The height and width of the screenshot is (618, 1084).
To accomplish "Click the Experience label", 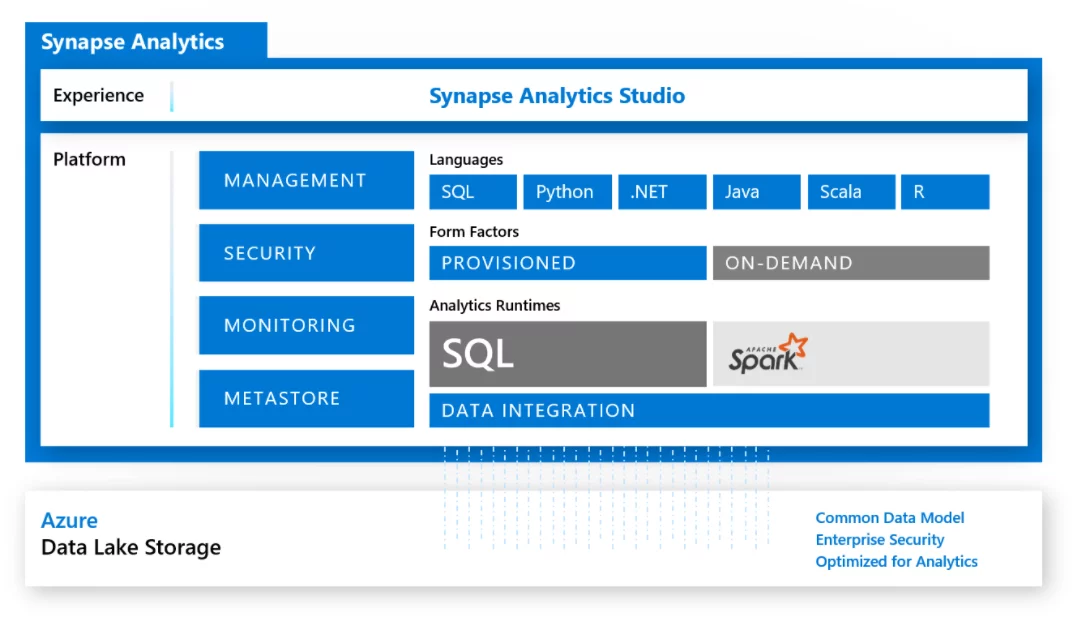I will point(98,95).
